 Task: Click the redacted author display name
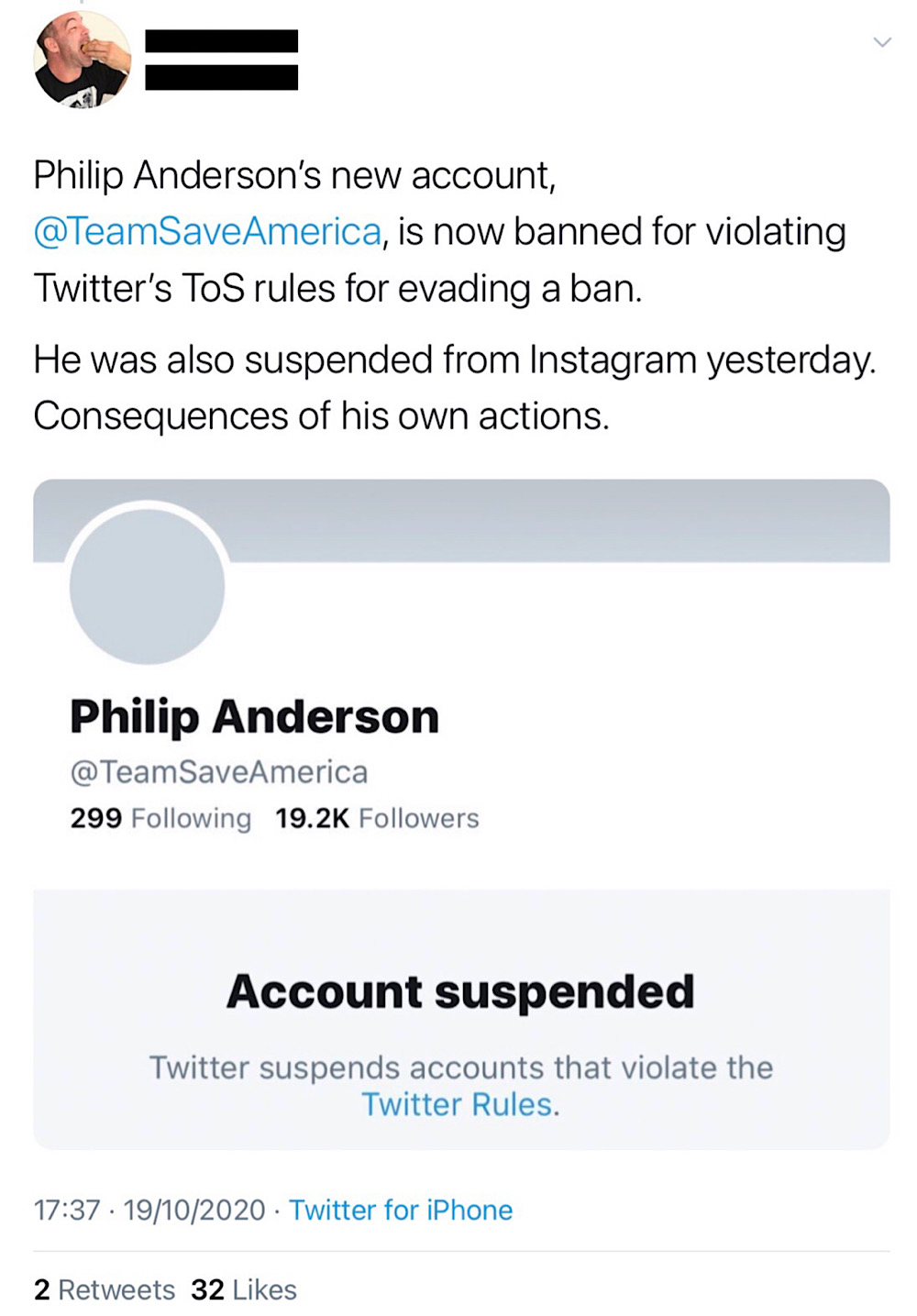222,41
